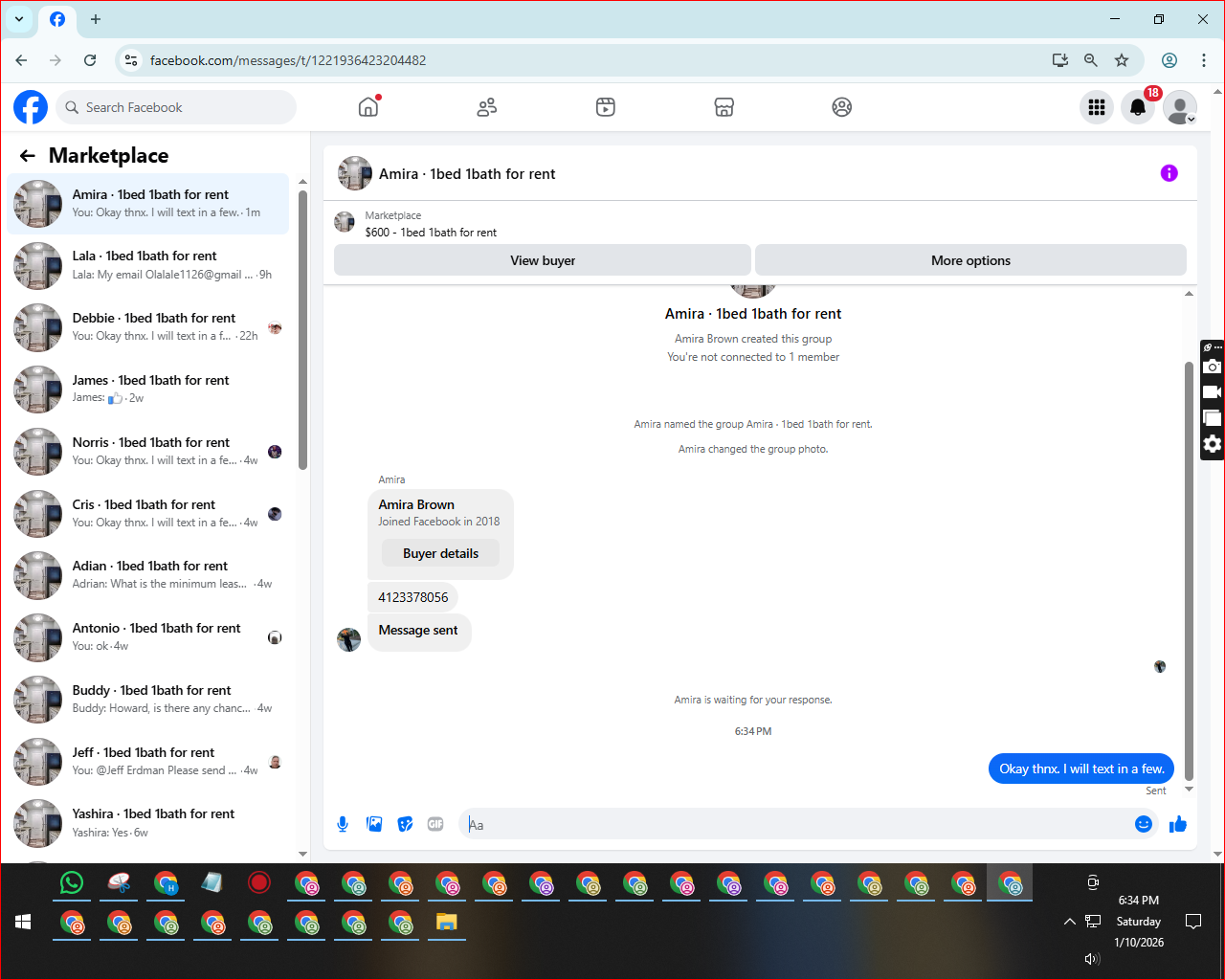Open the Facebook logo home link
This screenshot has width=1225, height=980.
(31, 107)
